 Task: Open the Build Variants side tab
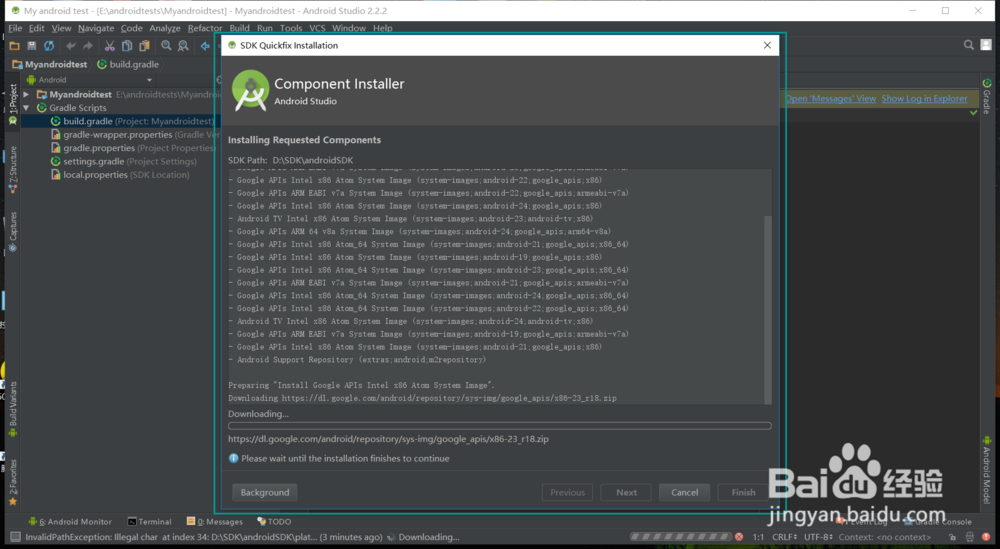pos(13,409)
